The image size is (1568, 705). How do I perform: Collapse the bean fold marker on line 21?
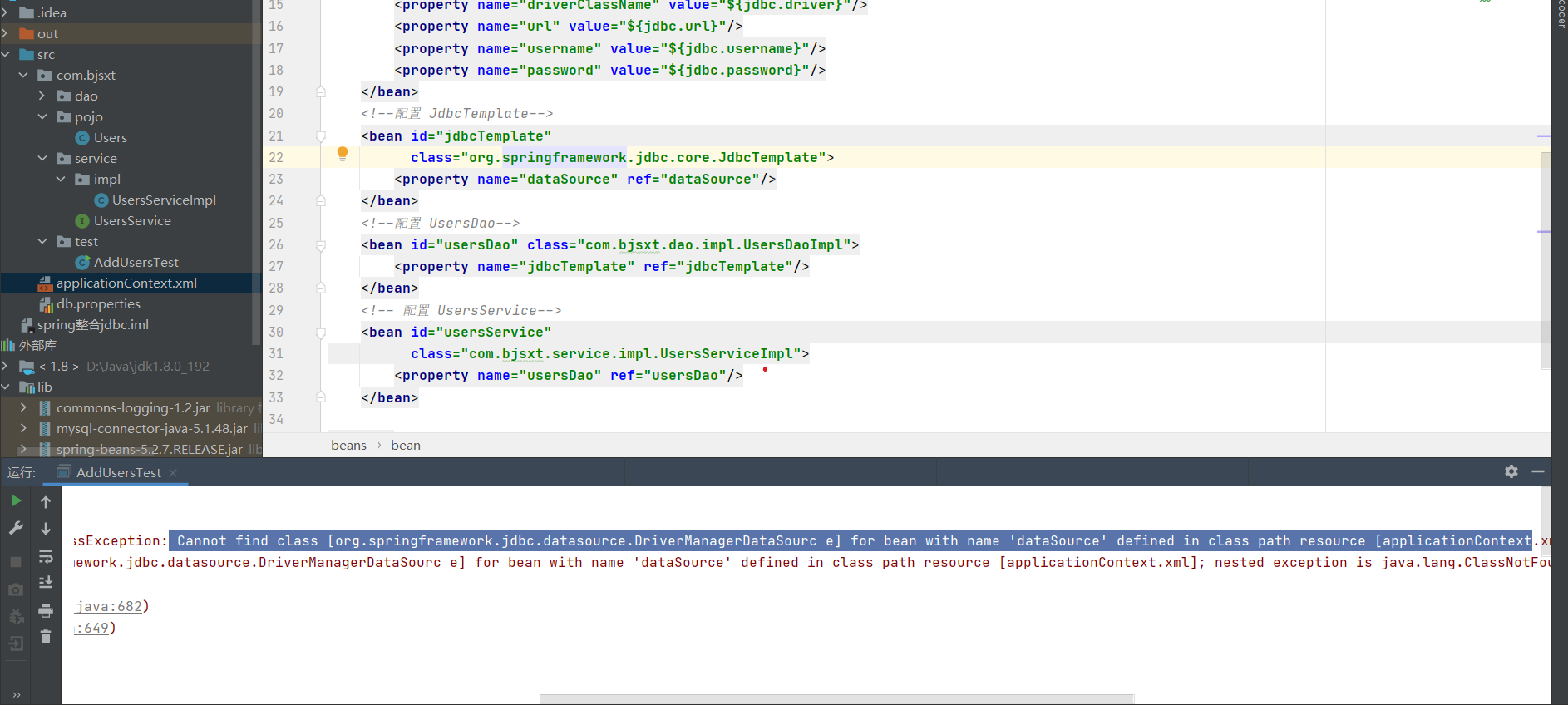pyautogui.click(x=321, y=136)
